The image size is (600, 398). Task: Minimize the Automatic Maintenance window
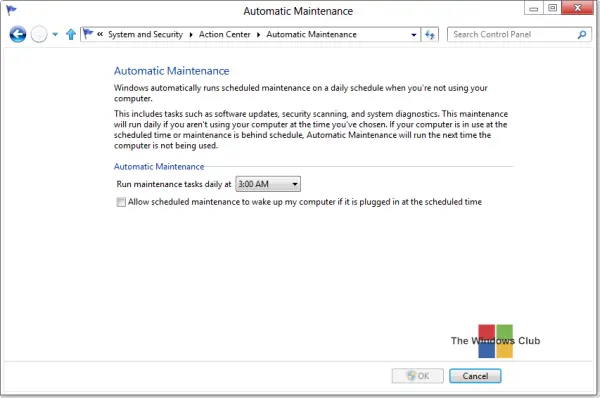(533, 8)
